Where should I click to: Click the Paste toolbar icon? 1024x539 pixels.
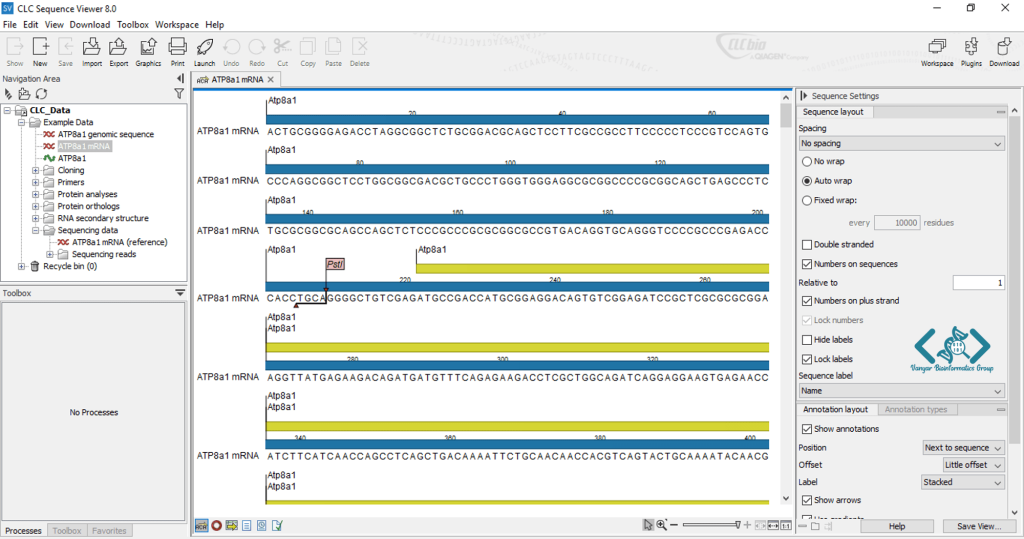click(x=333, y=52)
